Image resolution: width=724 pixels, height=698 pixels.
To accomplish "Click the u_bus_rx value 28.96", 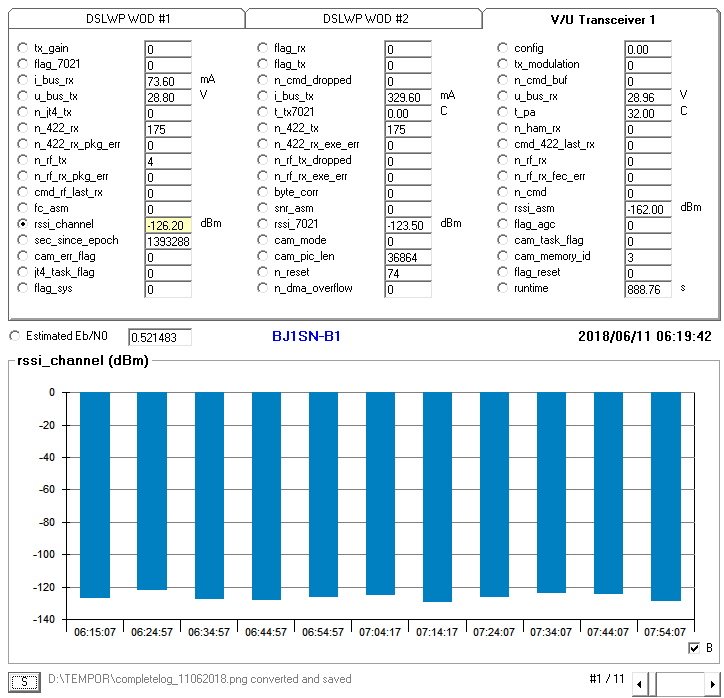I will [648, 97].
